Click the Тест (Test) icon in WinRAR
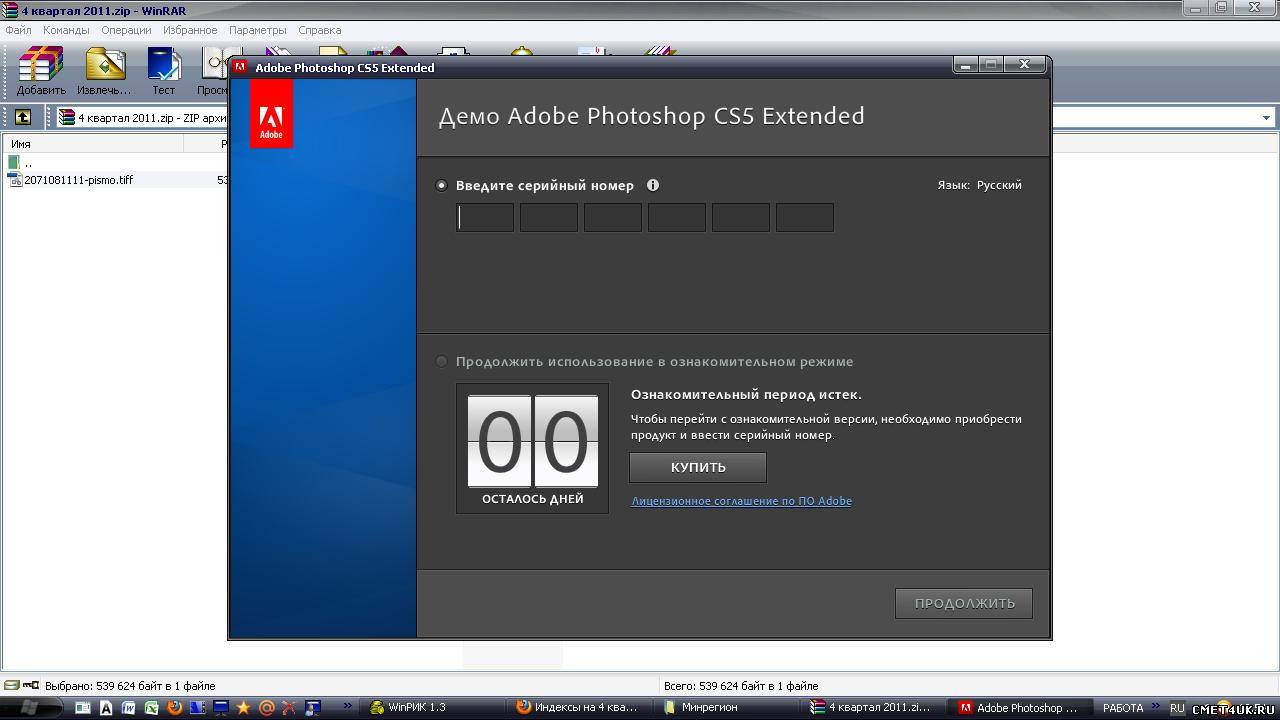The width and height of the screenshot is (1280, 720). coord(163,66)
